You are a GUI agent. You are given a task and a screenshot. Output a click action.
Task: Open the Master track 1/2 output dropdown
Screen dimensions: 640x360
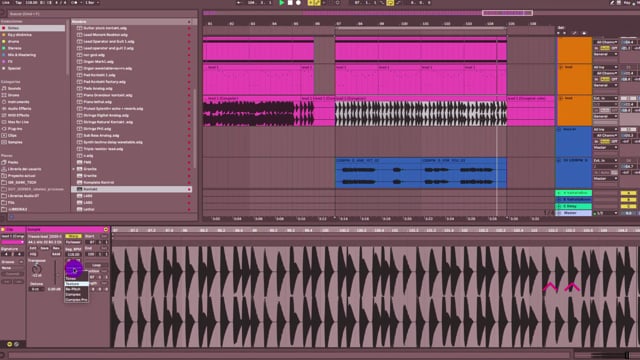(606, 213)
